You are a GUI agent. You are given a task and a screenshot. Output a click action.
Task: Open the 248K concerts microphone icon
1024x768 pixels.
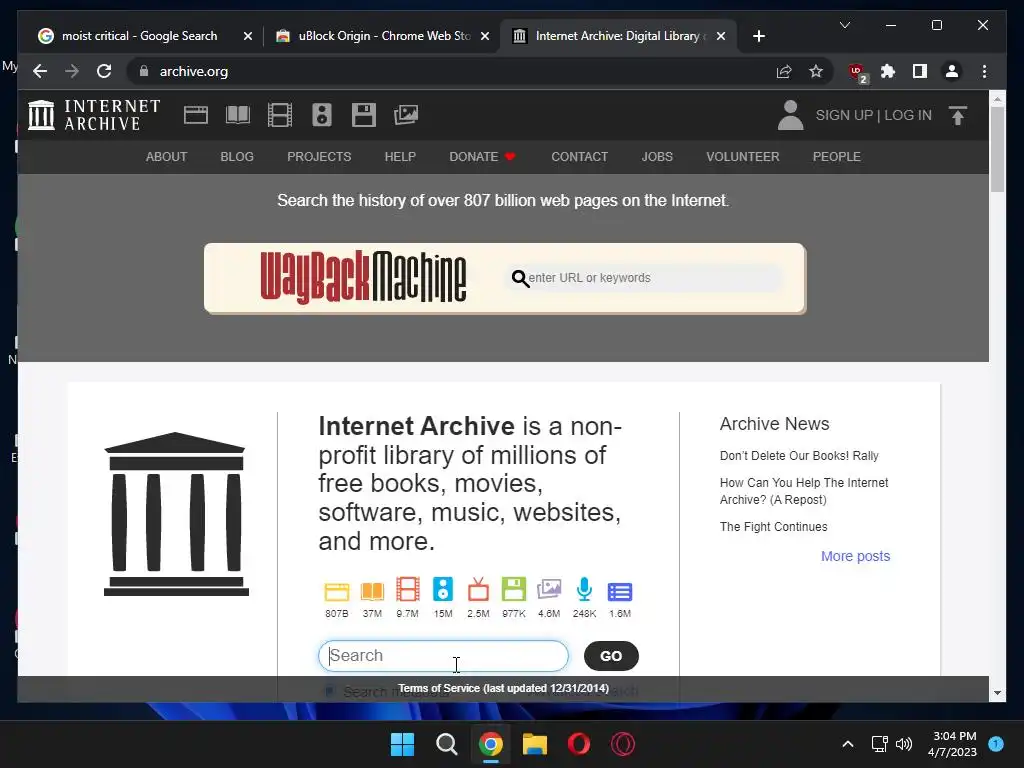tap(584, 590)
